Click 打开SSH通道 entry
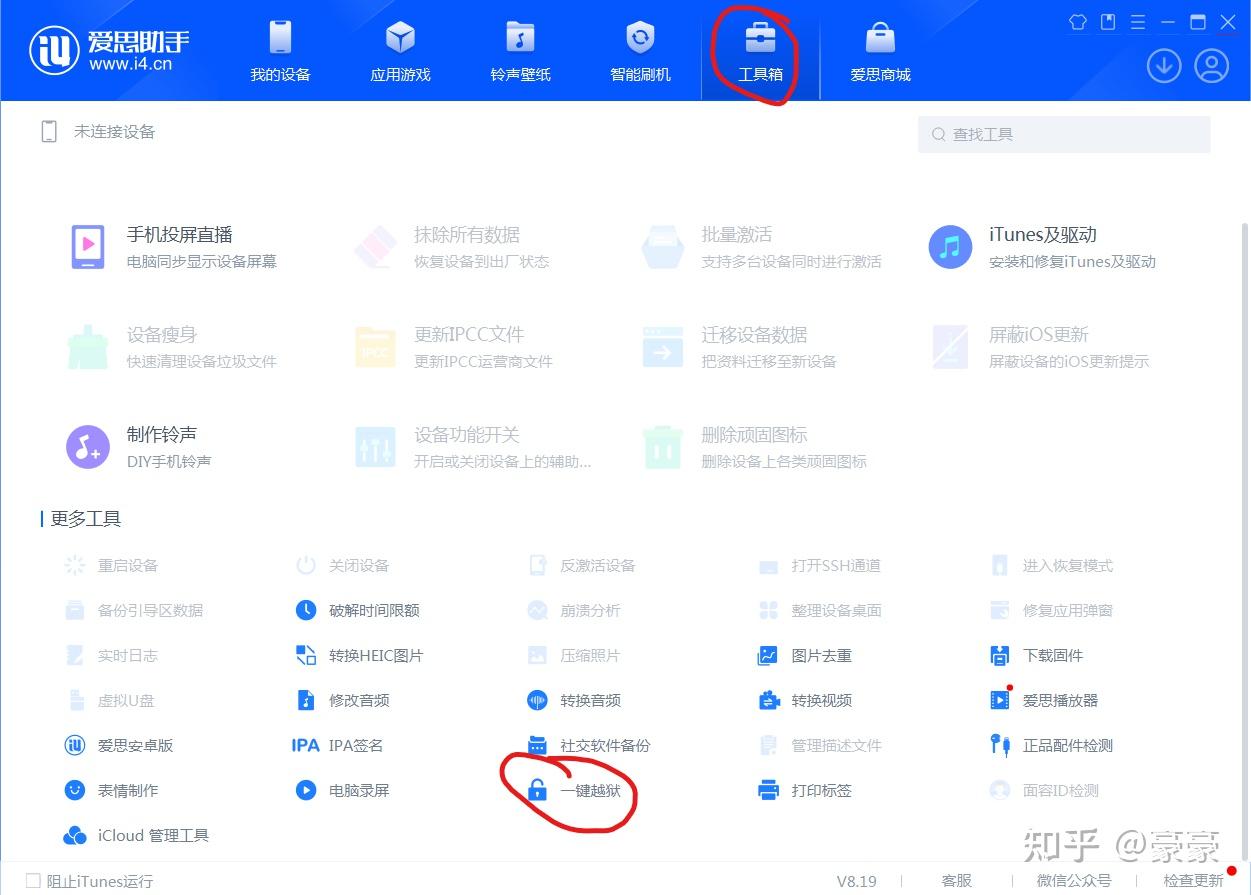 pyautogui.click(x=820, y=565)
